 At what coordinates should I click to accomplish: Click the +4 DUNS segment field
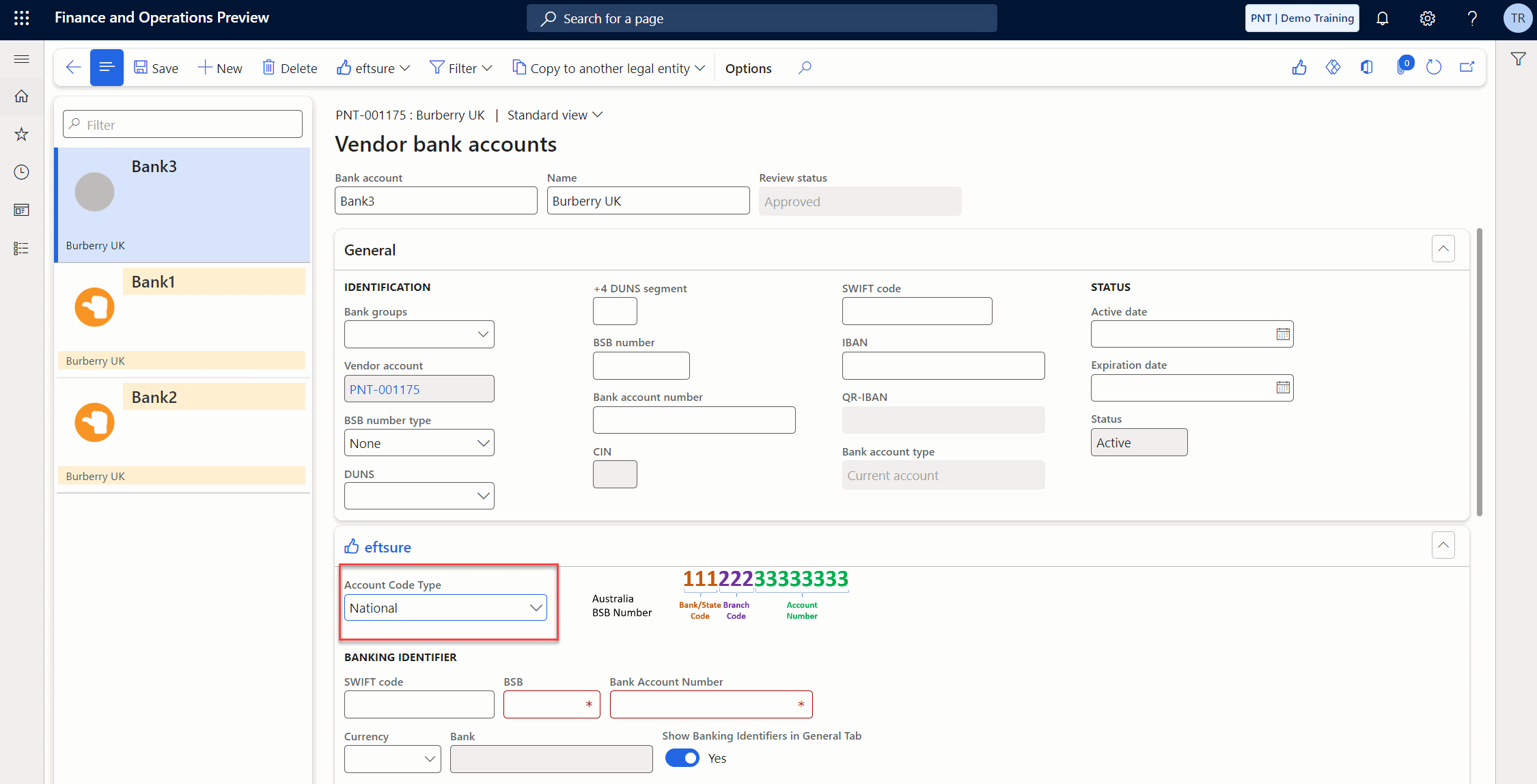pyautogui.click(x=615, y=311)
